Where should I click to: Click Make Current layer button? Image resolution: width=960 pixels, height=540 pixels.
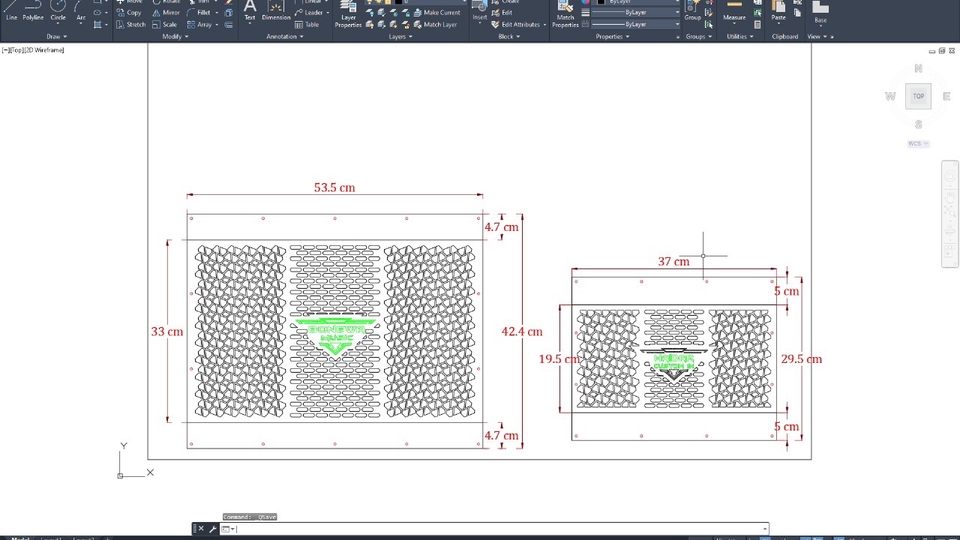tap(437, 12)
